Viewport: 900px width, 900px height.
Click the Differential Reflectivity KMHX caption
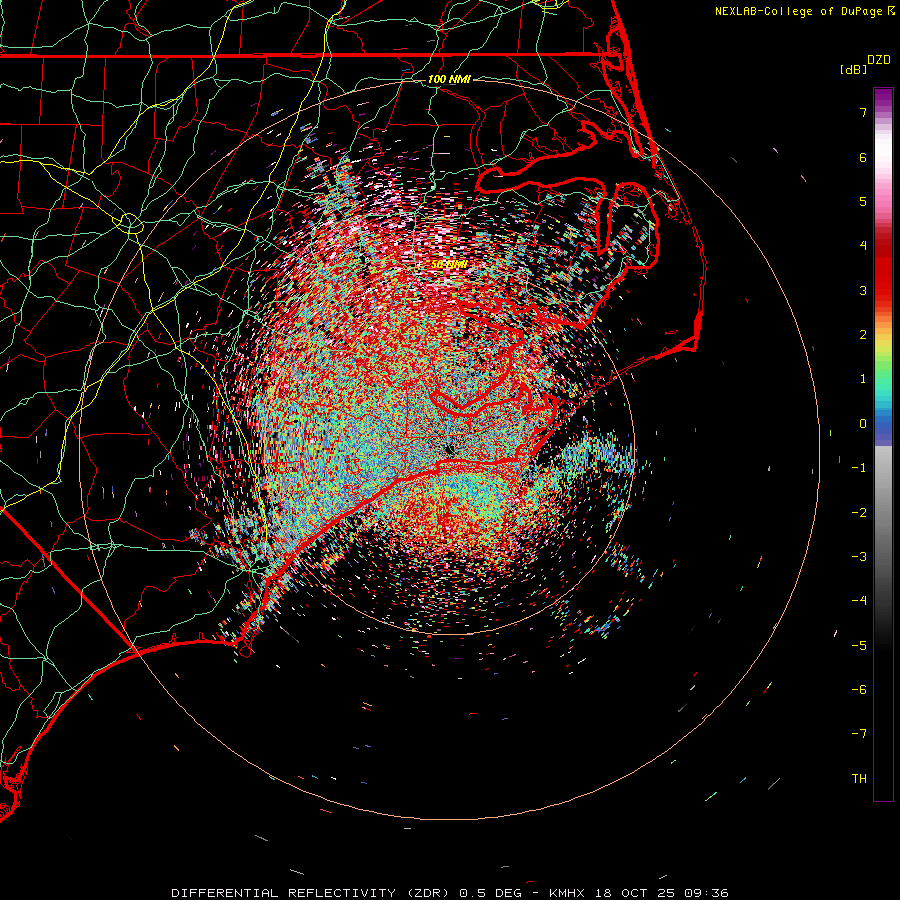450,893
